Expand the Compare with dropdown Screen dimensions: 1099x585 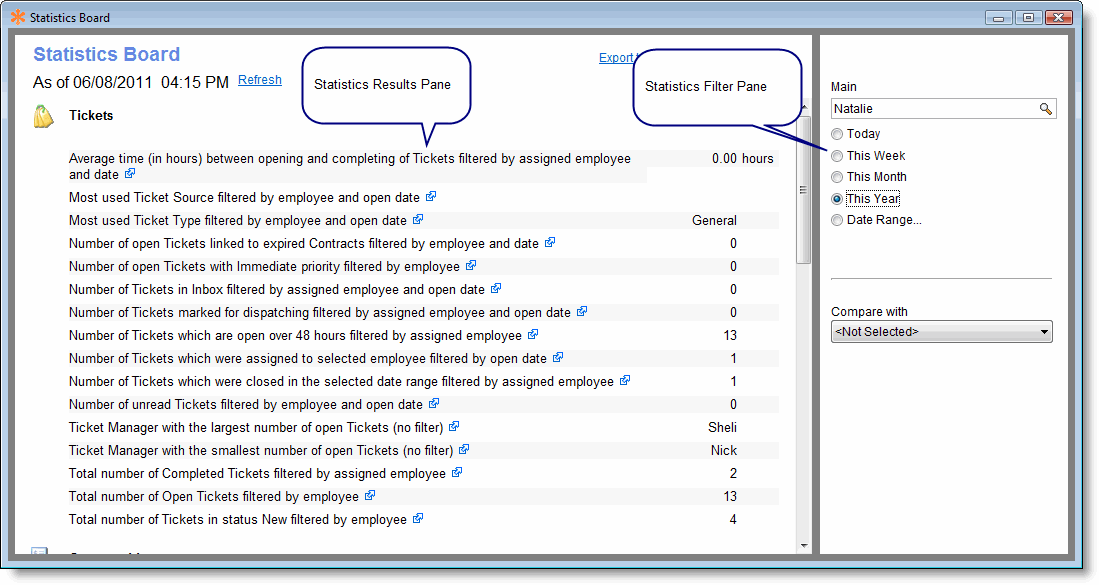(x=1044, y=332)
